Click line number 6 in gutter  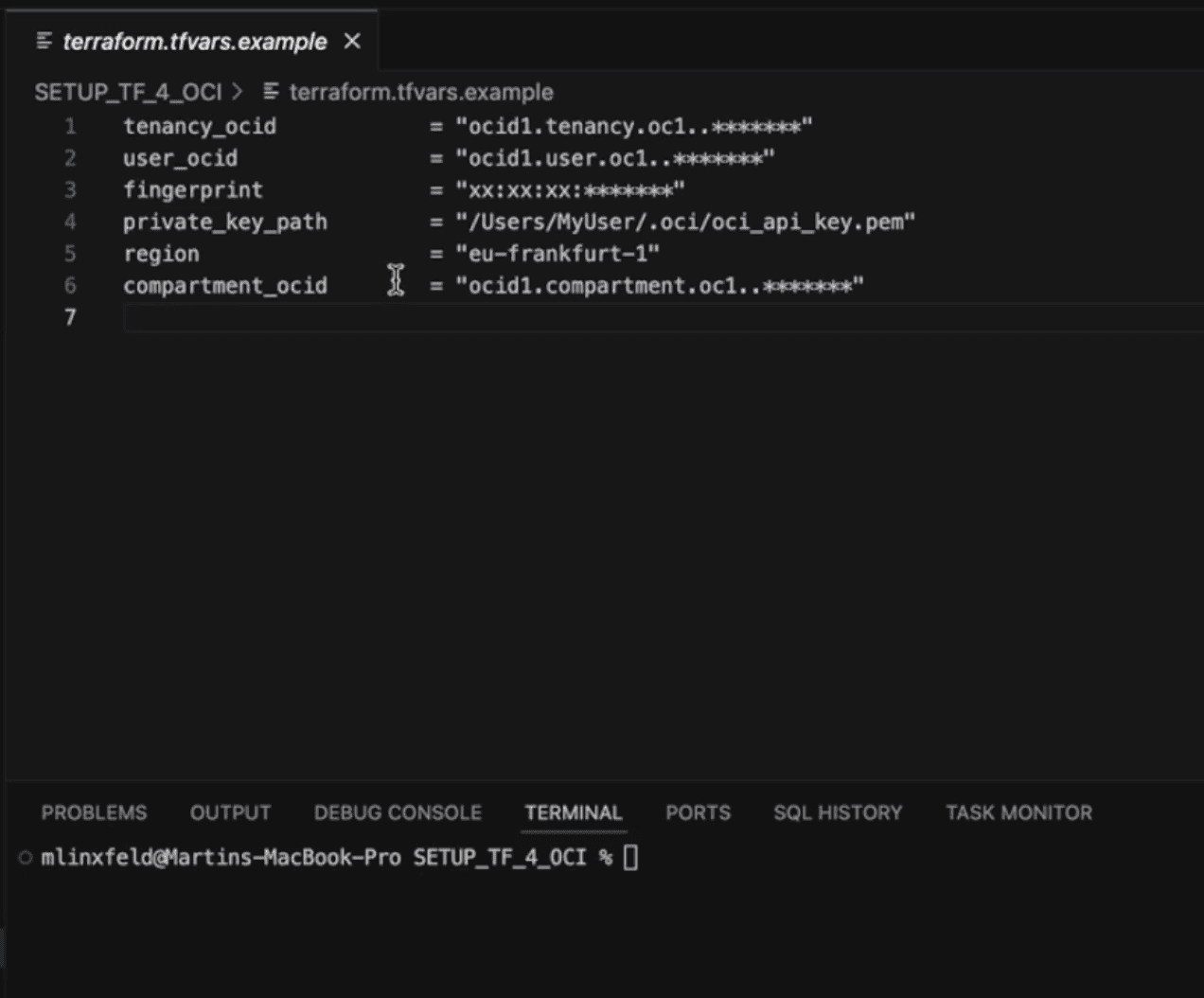coord(70,285)
